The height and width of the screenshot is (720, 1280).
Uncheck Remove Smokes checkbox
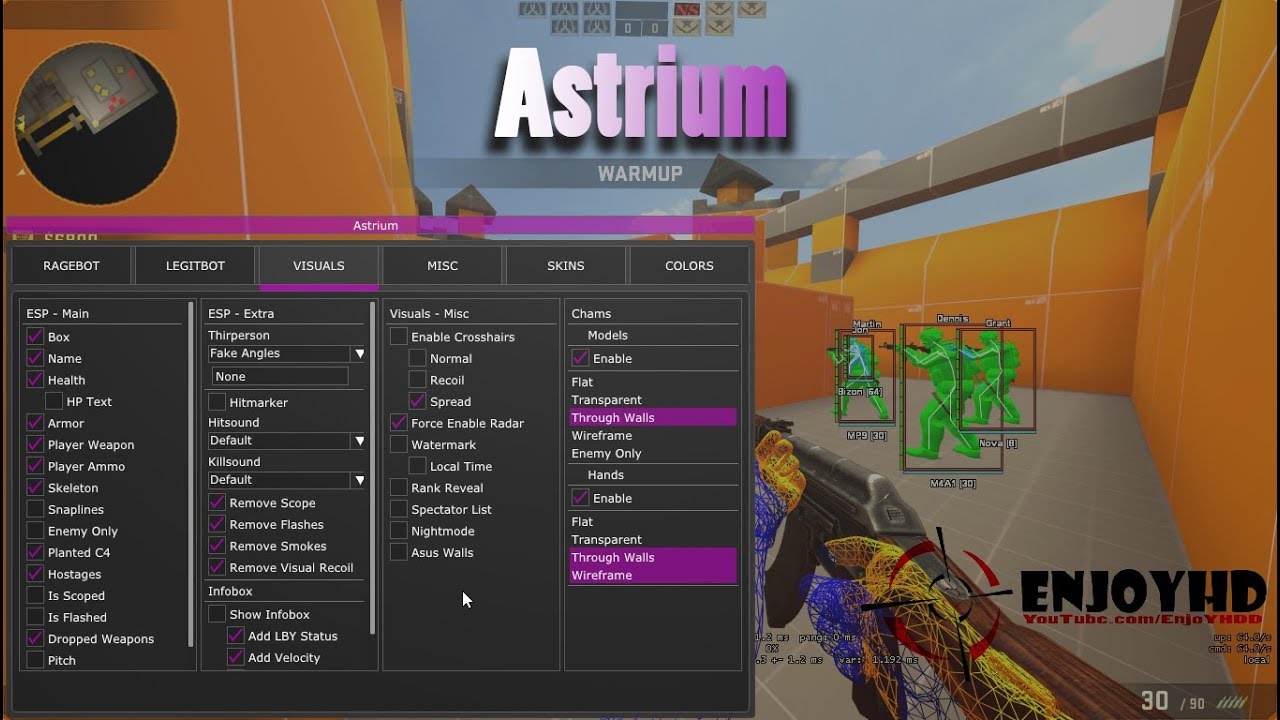[x=217, y=546]
